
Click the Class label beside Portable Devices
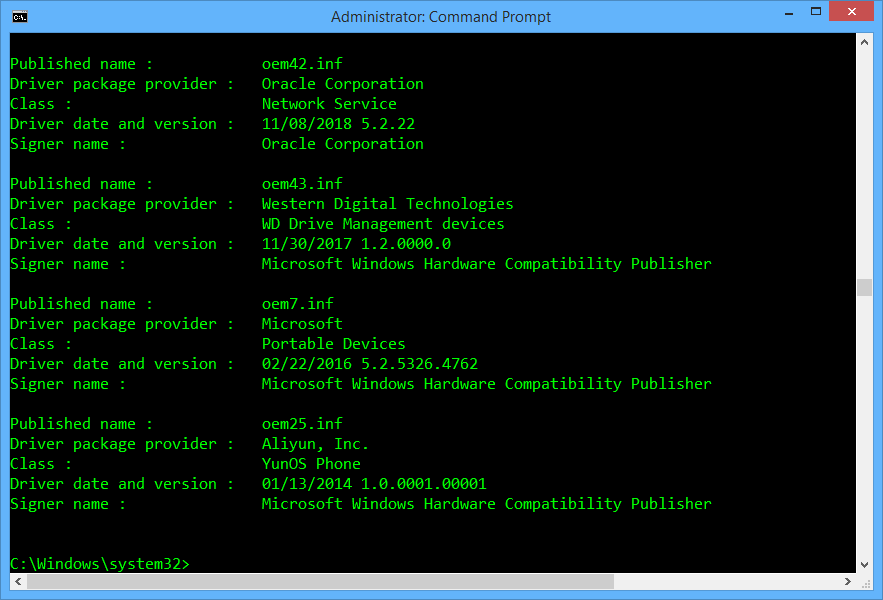coord(41,344)
